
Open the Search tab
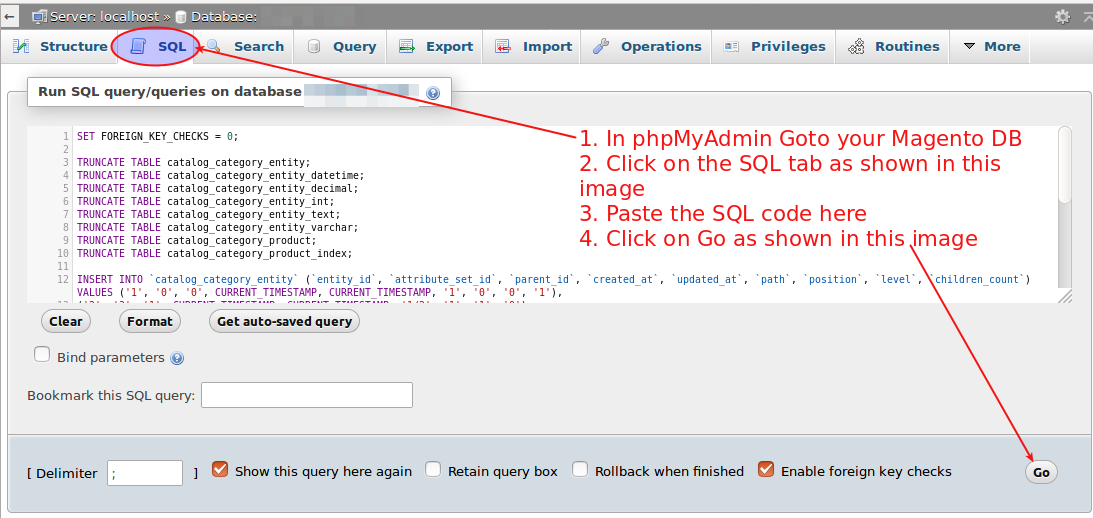(245, 47)
